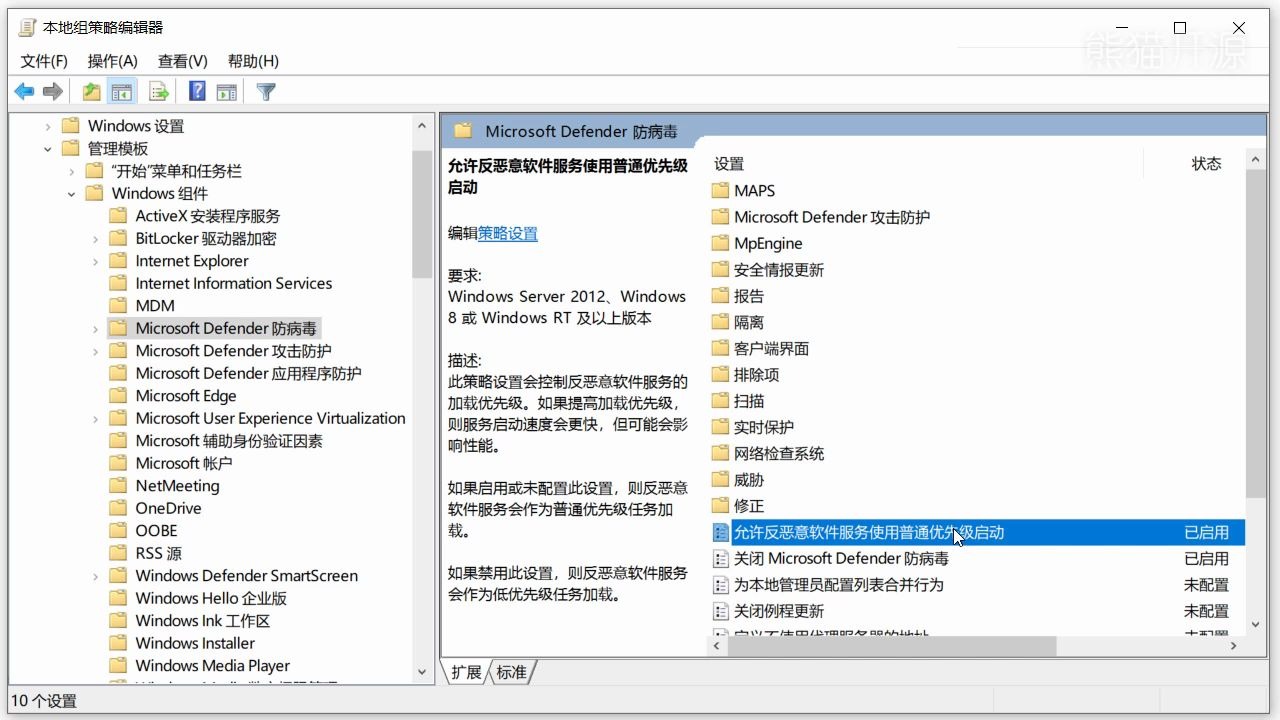Click the Forward arrow toolbar icon
Viewport: 1280px width, 720px height.
click(53, 92)
